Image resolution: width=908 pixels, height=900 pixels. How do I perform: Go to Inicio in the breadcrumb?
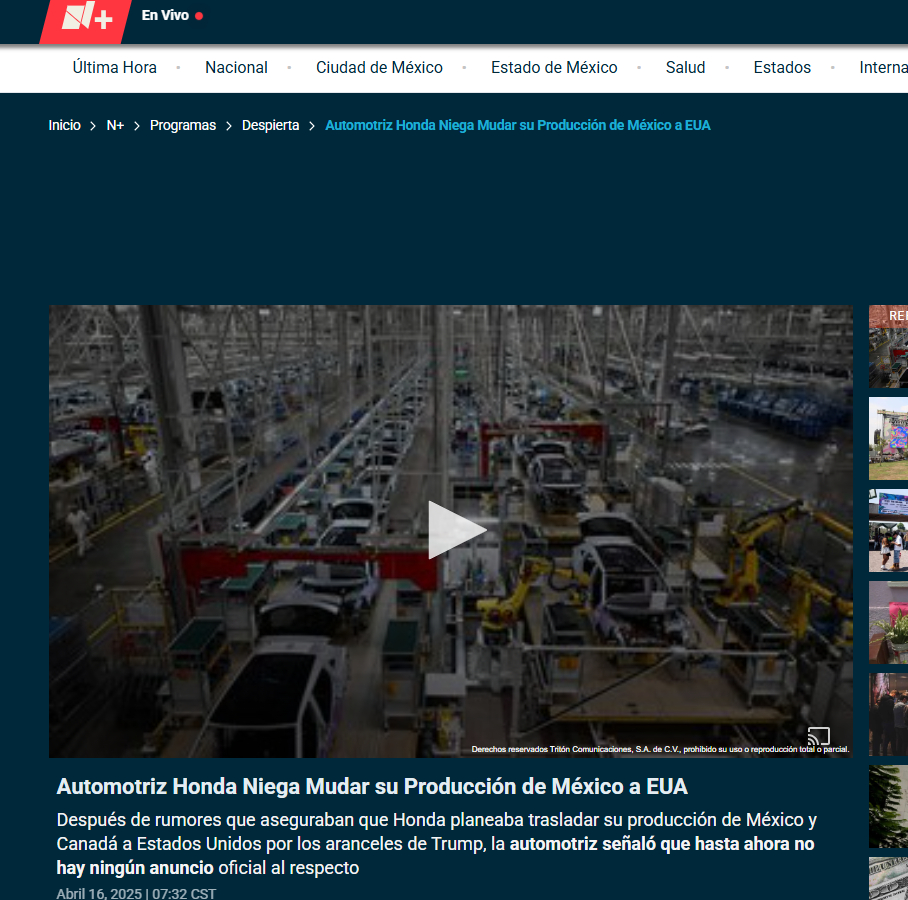64,125
